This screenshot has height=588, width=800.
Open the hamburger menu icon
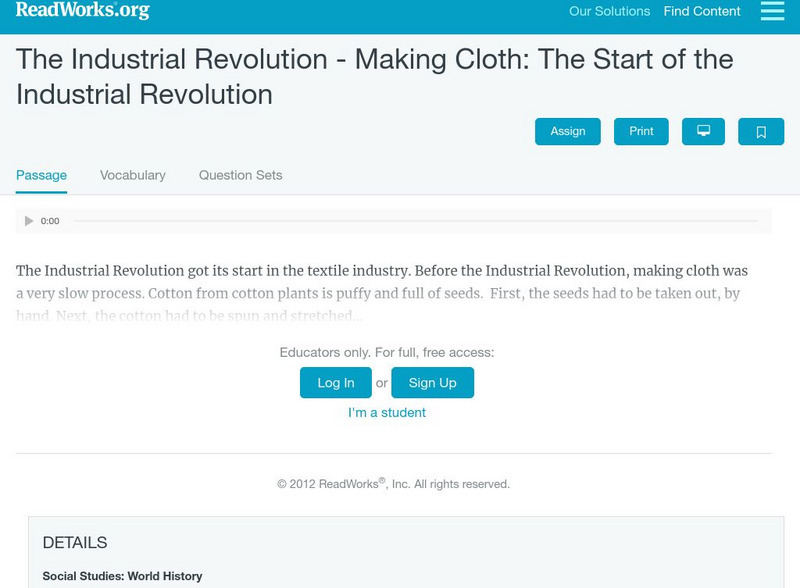[772, 11]
